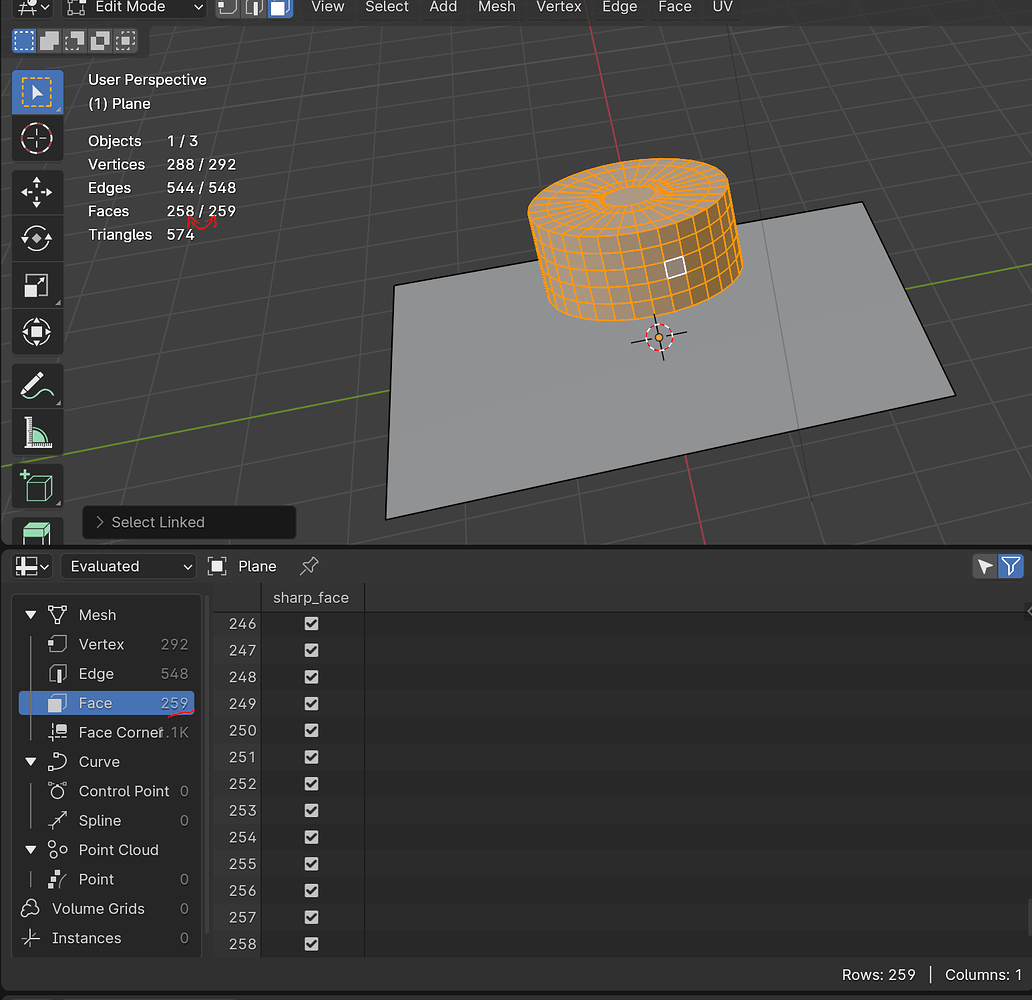Toggle spreadsheet pin icon
1032x1000 pixels.
(309, 566)
